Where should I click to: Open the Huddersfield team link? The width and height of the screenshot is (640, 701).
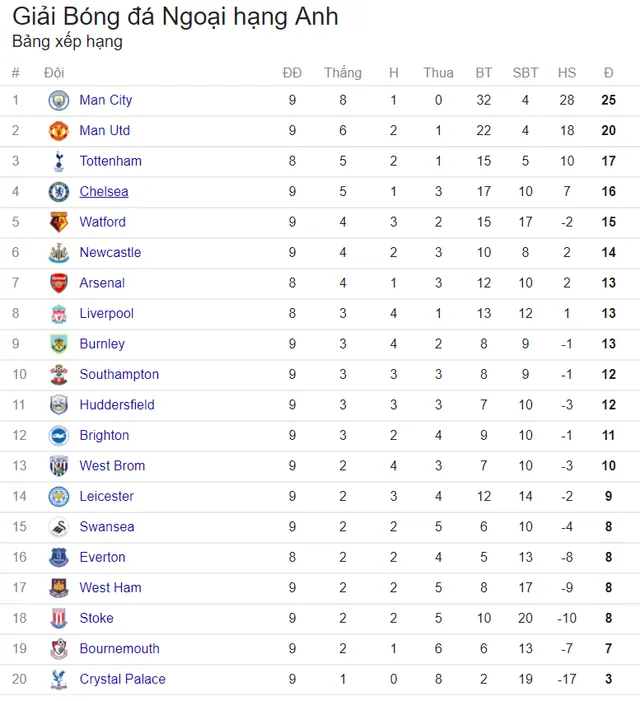pos(117,405)
